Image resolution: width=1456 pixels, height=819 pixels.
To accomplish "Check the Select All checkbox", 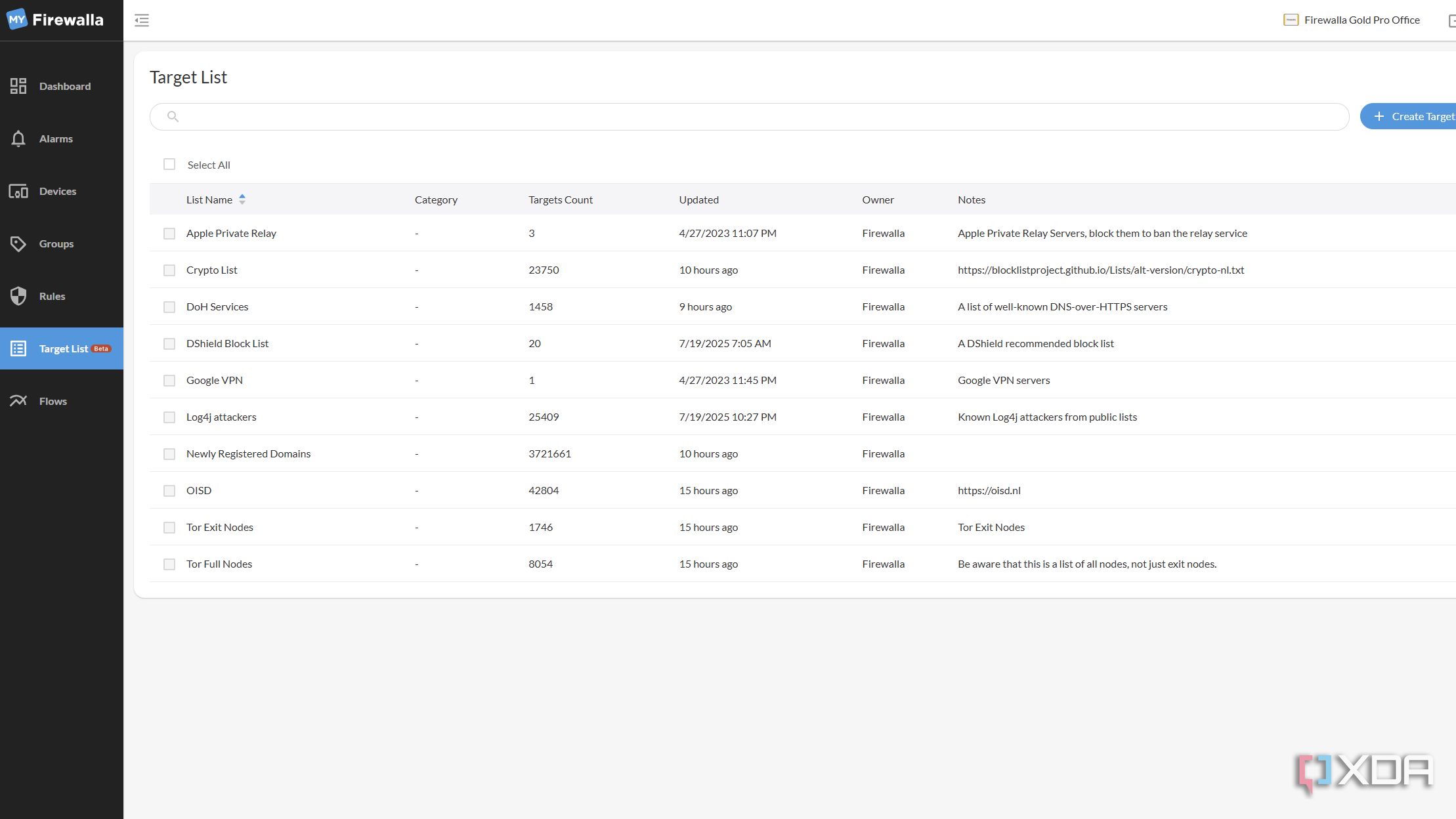I will [169, 164].
